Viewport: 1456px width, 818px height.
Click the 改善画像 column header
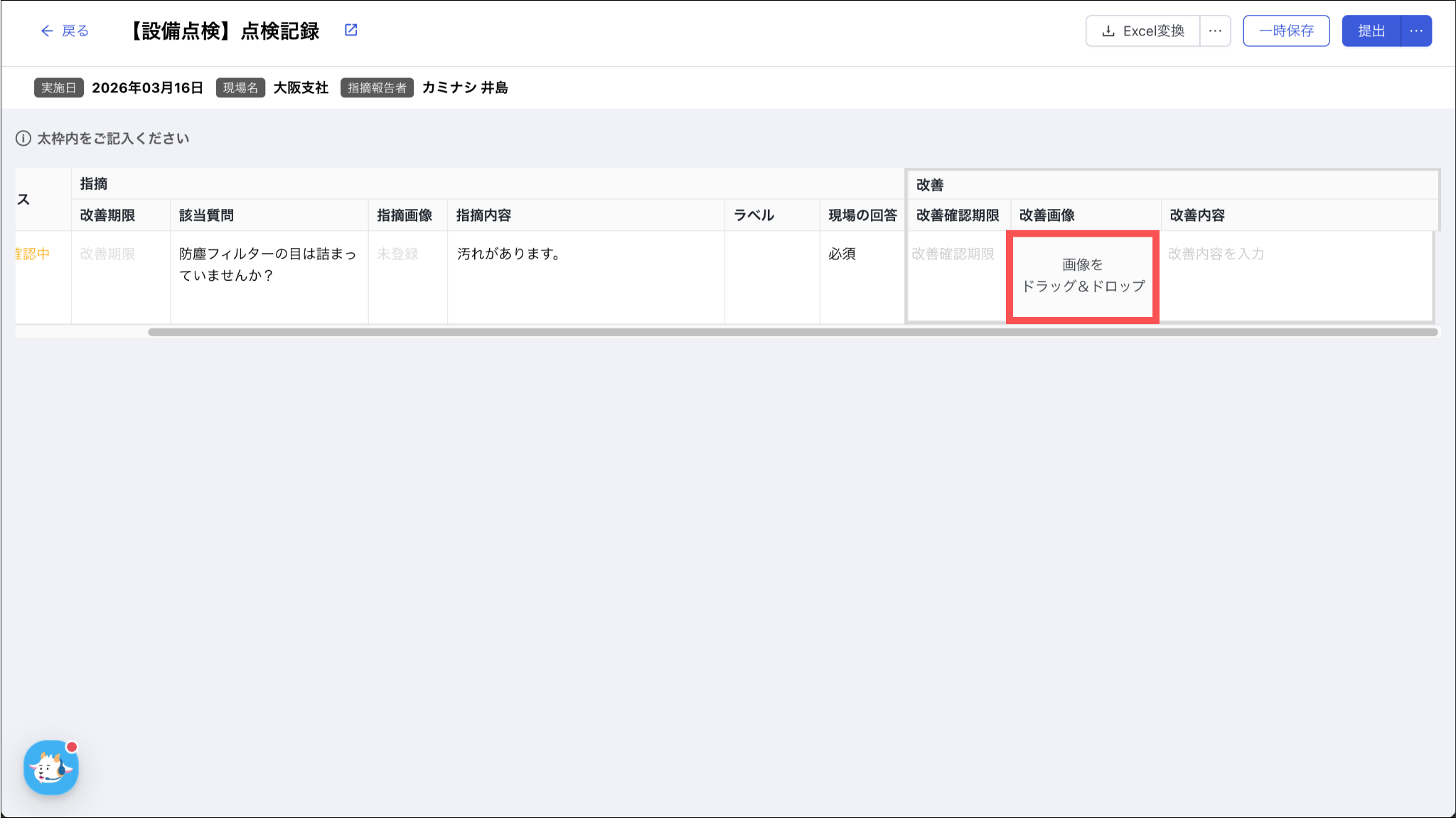1046,215
